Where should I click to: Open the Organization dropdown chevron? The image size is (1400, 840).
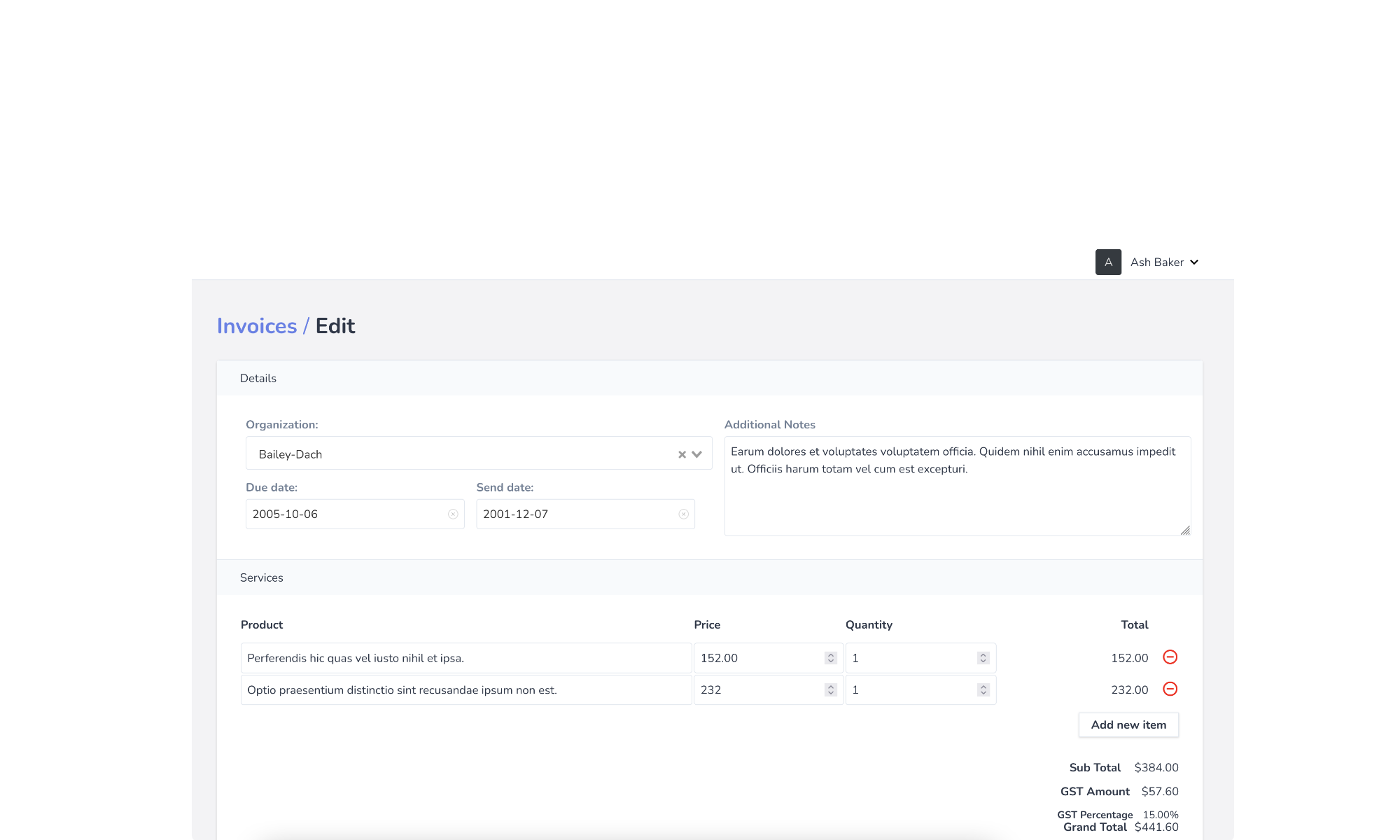[x=697, y=455]
